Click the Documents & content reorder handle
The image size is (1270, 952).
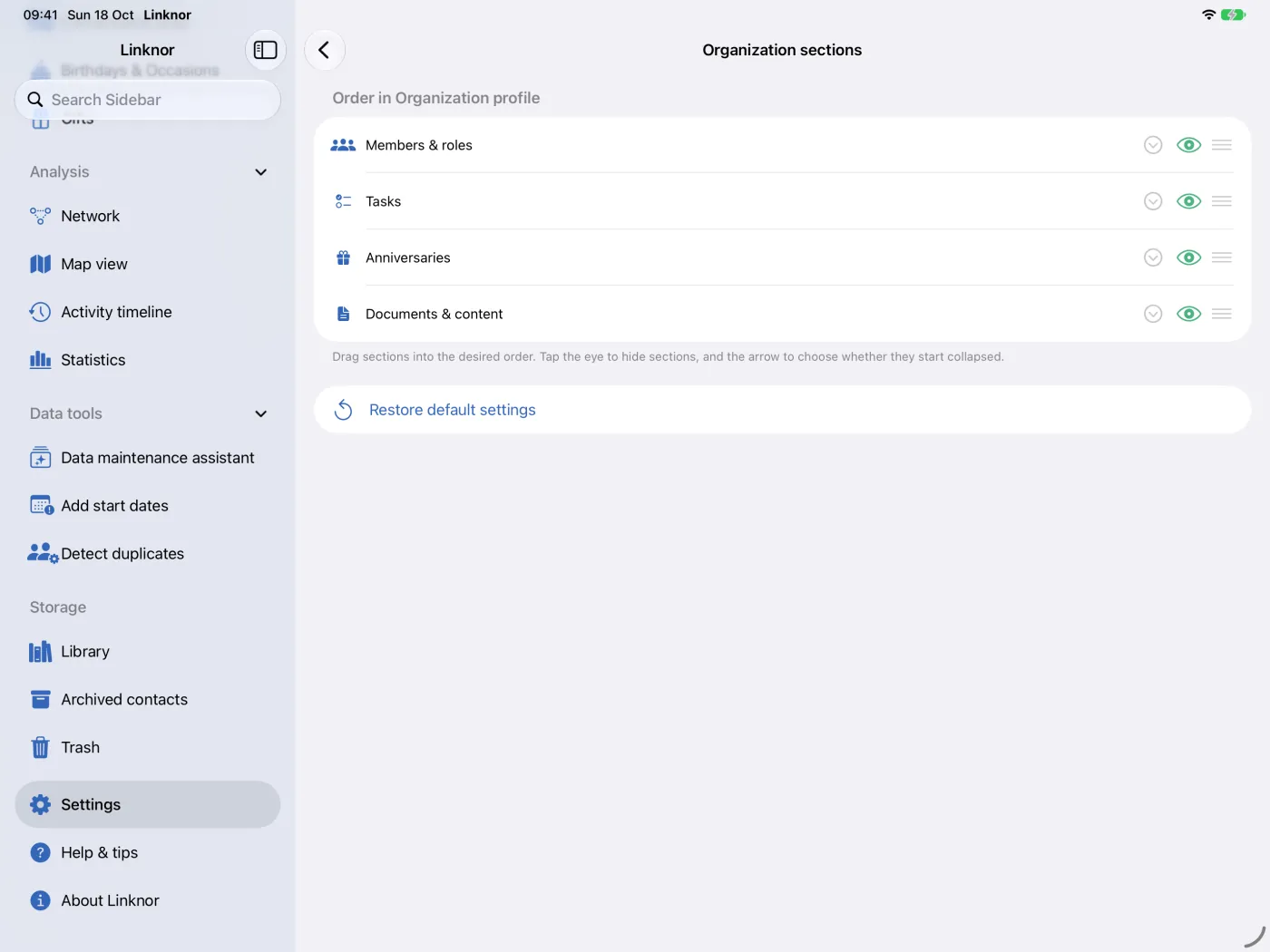coord(1222,314)
